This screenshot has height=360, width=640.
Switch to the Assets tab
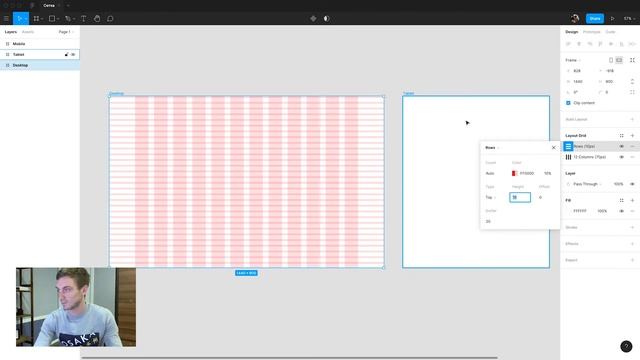click(28, 32)
